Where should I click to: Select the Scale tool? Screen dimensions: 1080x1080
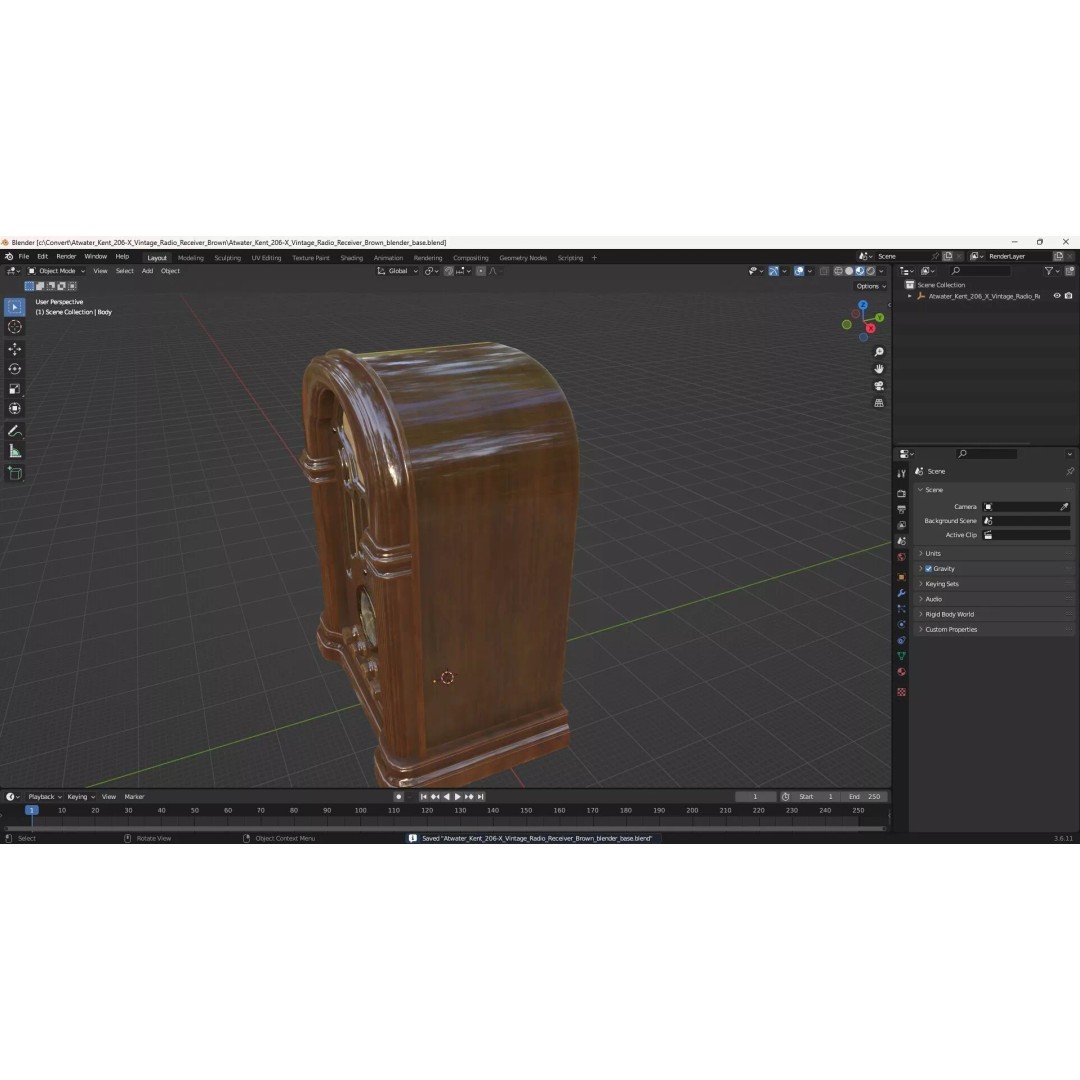pos(14,389)
